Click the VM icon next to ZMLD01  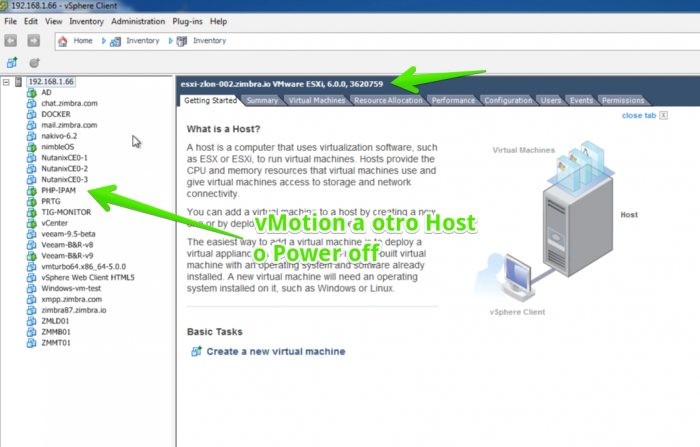coord(31,321)
